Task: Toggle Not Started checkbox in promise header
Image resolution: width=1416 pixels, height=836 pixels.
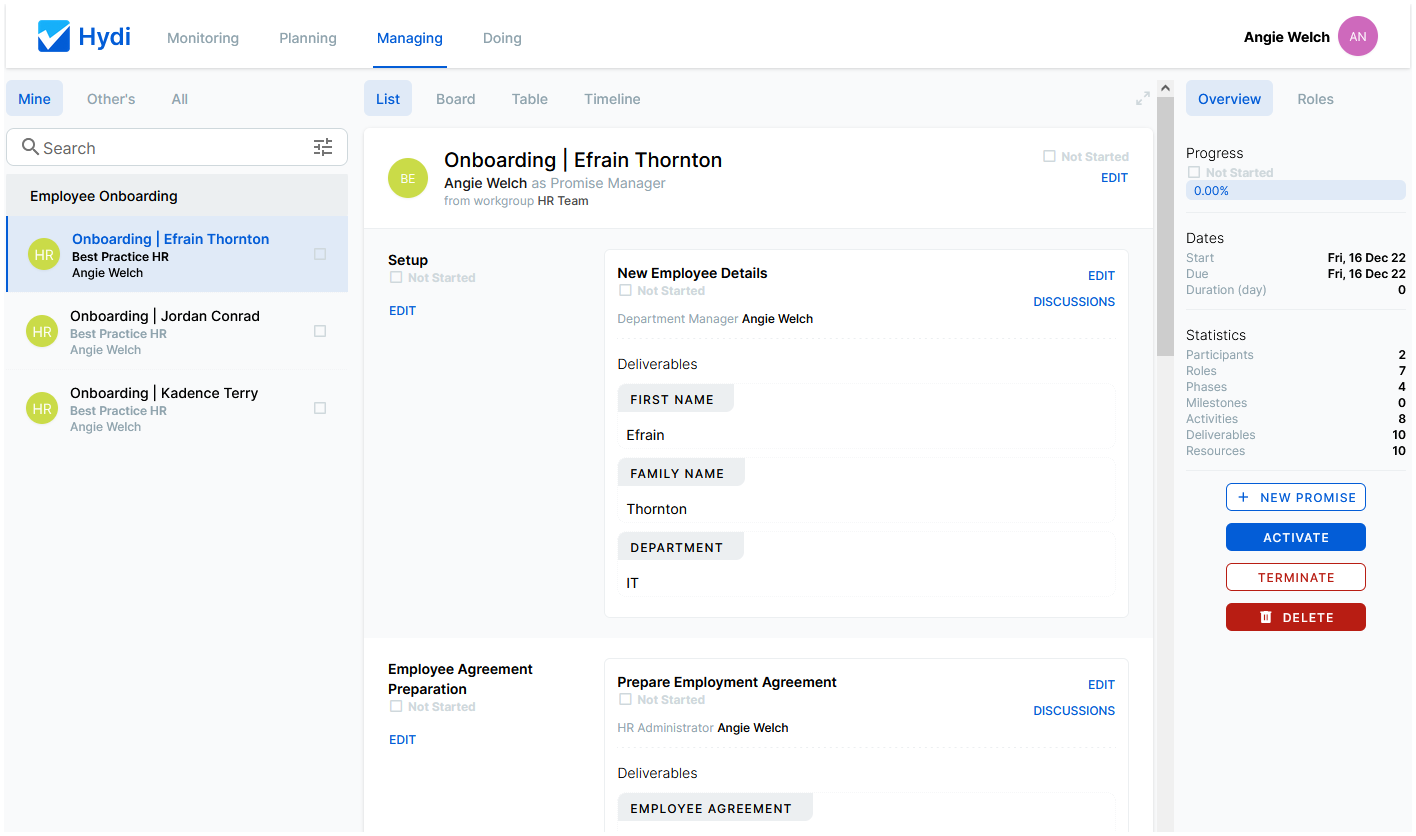Action: pyautogui.click(x=1049, y=157)
